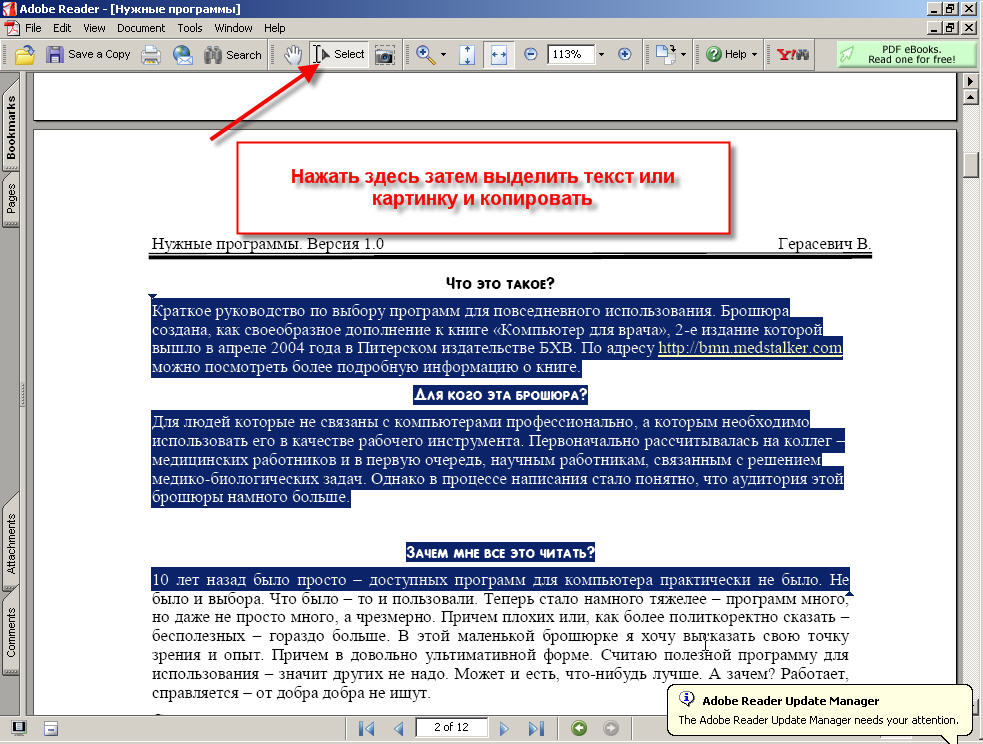The height and width of the screenshot is (744, 983).
Task: Click the heading 'Зачем мне все это читать?'
Action: 500,553
